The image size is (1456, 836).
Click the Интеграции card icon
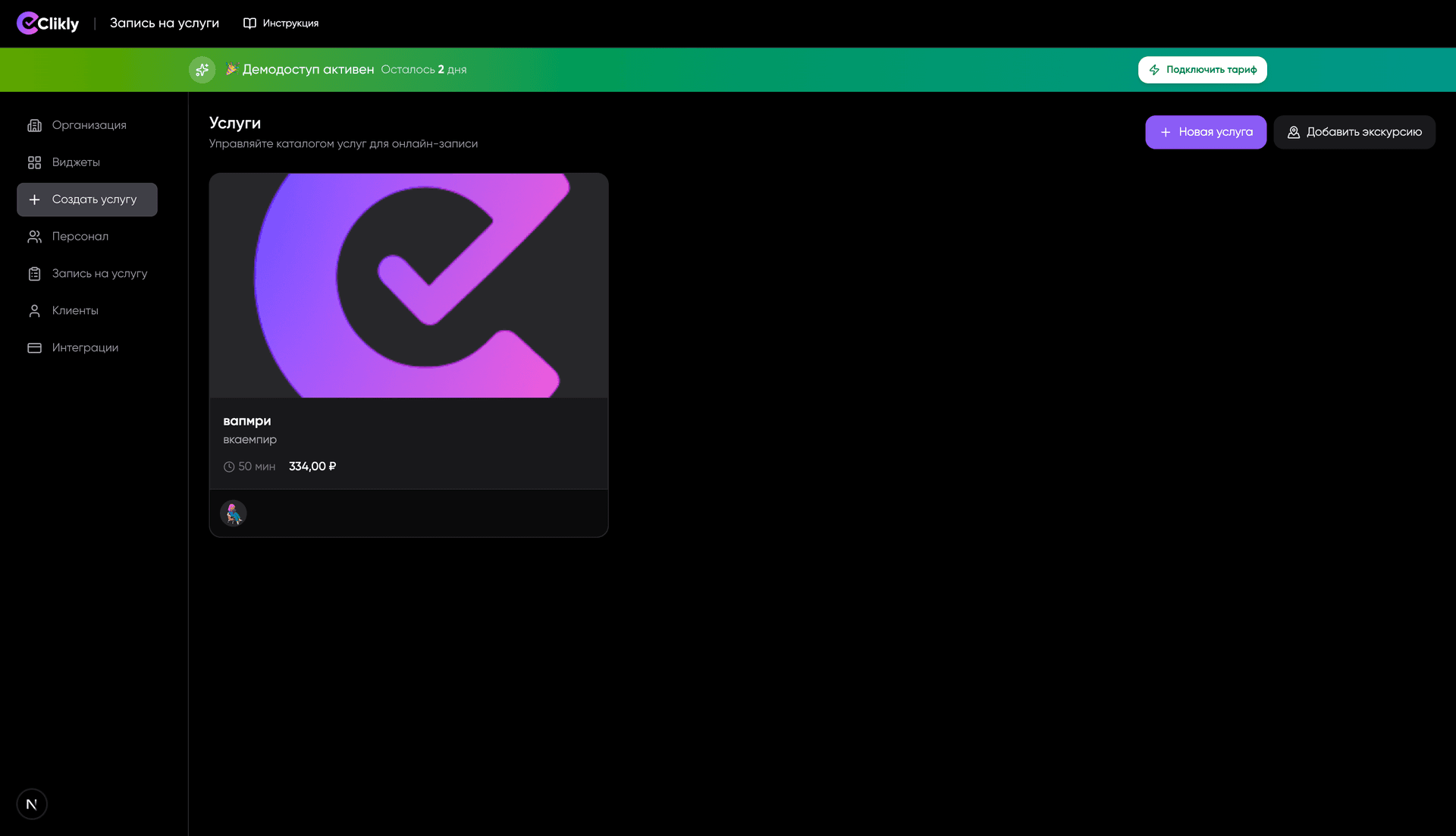tap(34, 347)
